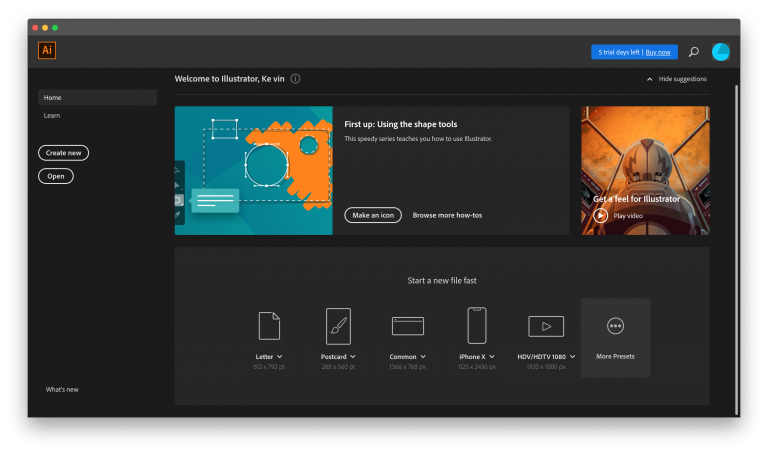Image resolution: width=768 pixels, height=454 pixels.
Task: Select the Home sidebar item
Action: coord(97,97)
